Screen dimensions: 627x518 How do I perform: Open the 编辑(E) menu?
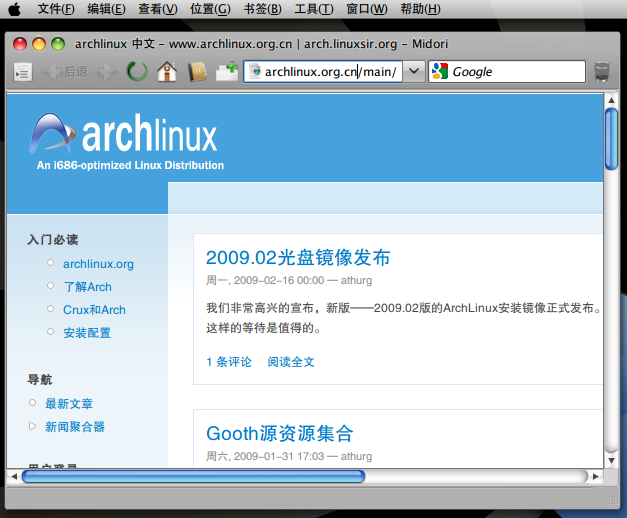106,9
